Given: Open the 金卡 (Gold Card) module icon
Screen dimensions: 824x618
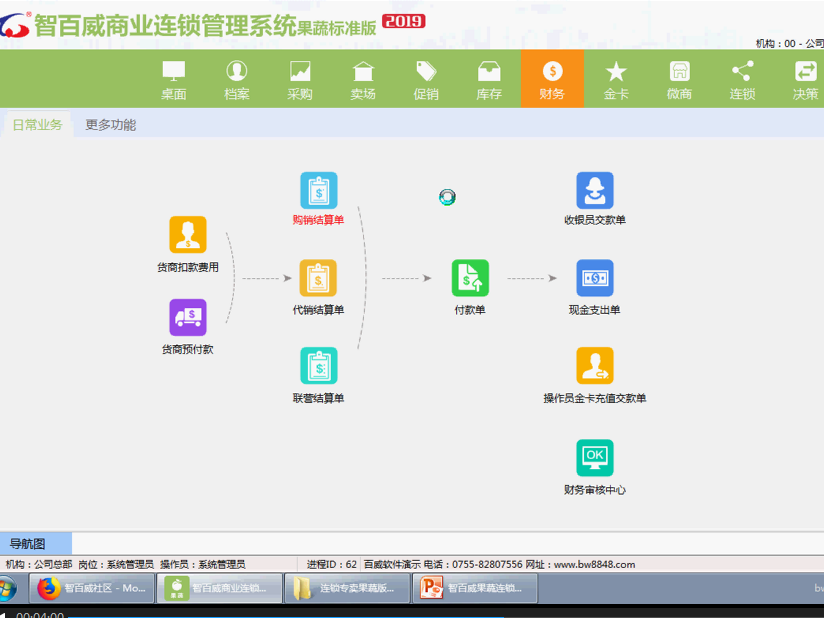Looking at the screenshot, I should click(615, 78).
